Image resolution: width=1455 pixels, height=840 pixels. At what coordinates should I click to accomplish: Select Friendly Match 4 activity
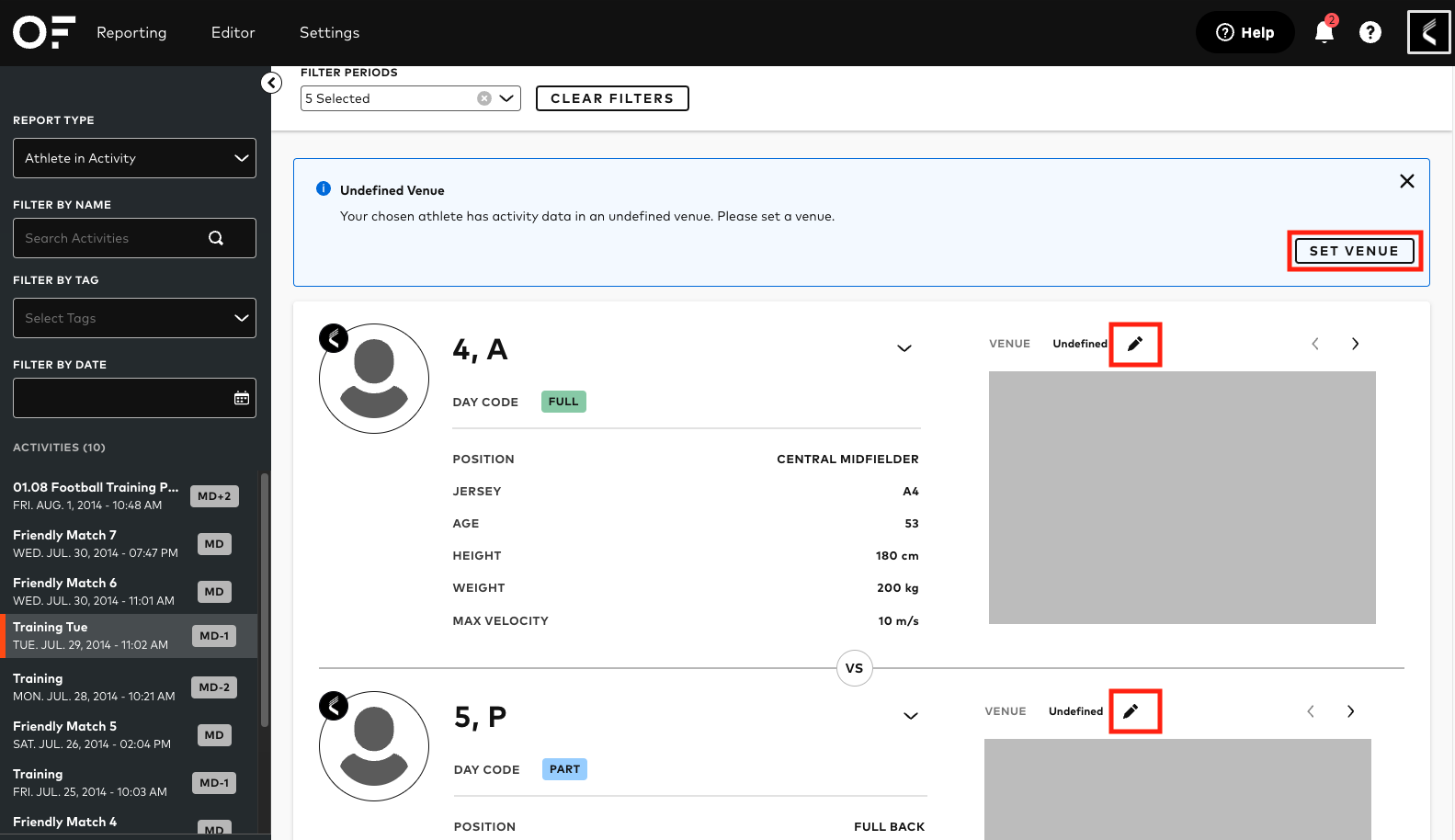click(x=129, y=823)
